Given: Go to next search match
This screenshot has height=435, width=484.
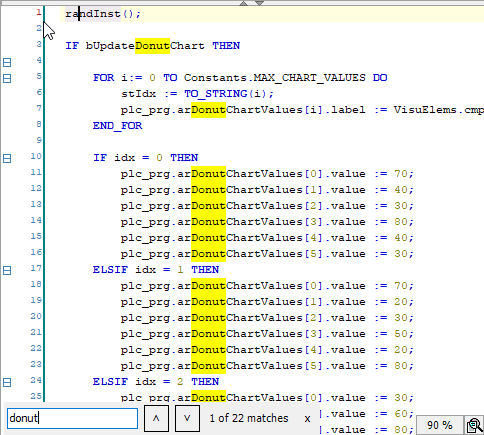Looking at the screenshot, I should point(187,418).
